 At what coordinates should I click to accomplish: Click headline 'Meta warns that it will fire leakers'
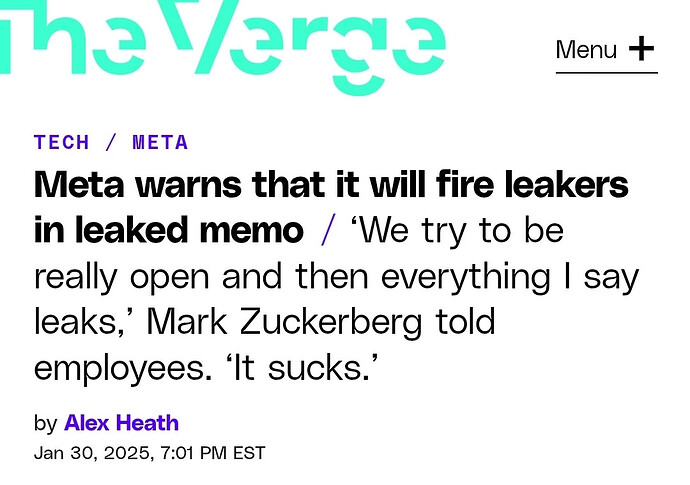tap(331, 186)
